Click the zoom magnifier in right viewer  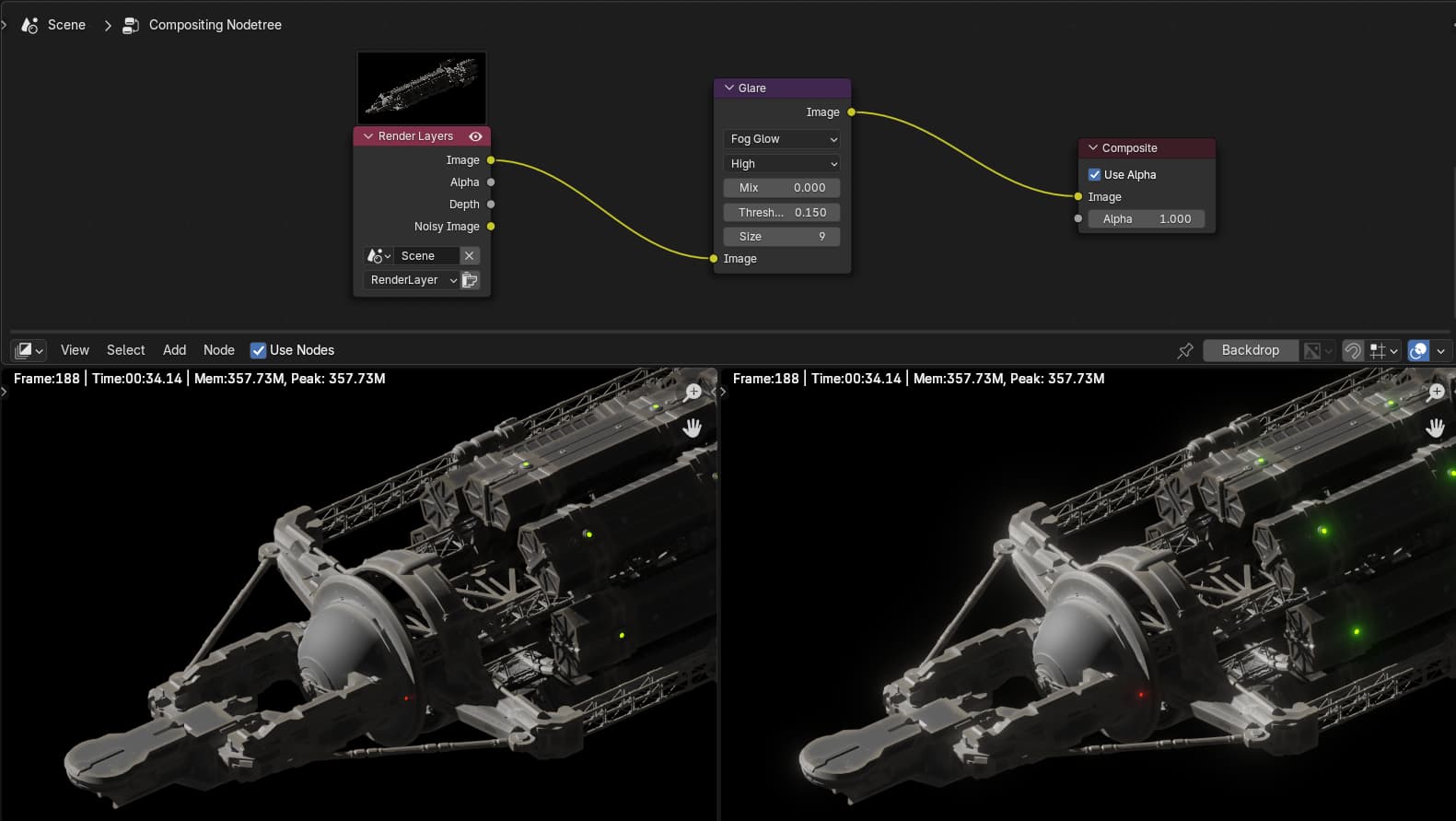click(x=1435, y=393)
